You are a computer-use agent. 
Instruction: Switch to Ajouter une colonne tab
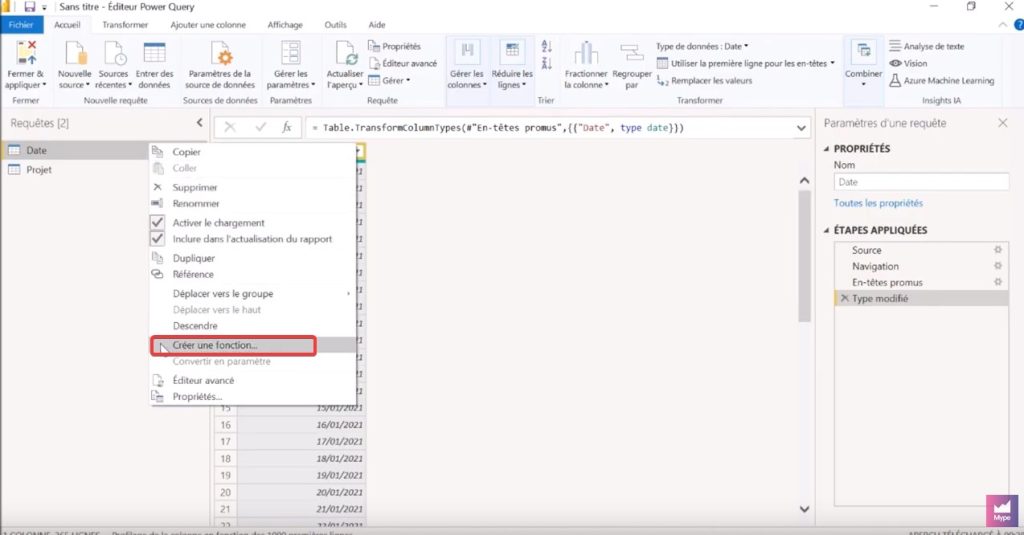click(x=208, y=25)
